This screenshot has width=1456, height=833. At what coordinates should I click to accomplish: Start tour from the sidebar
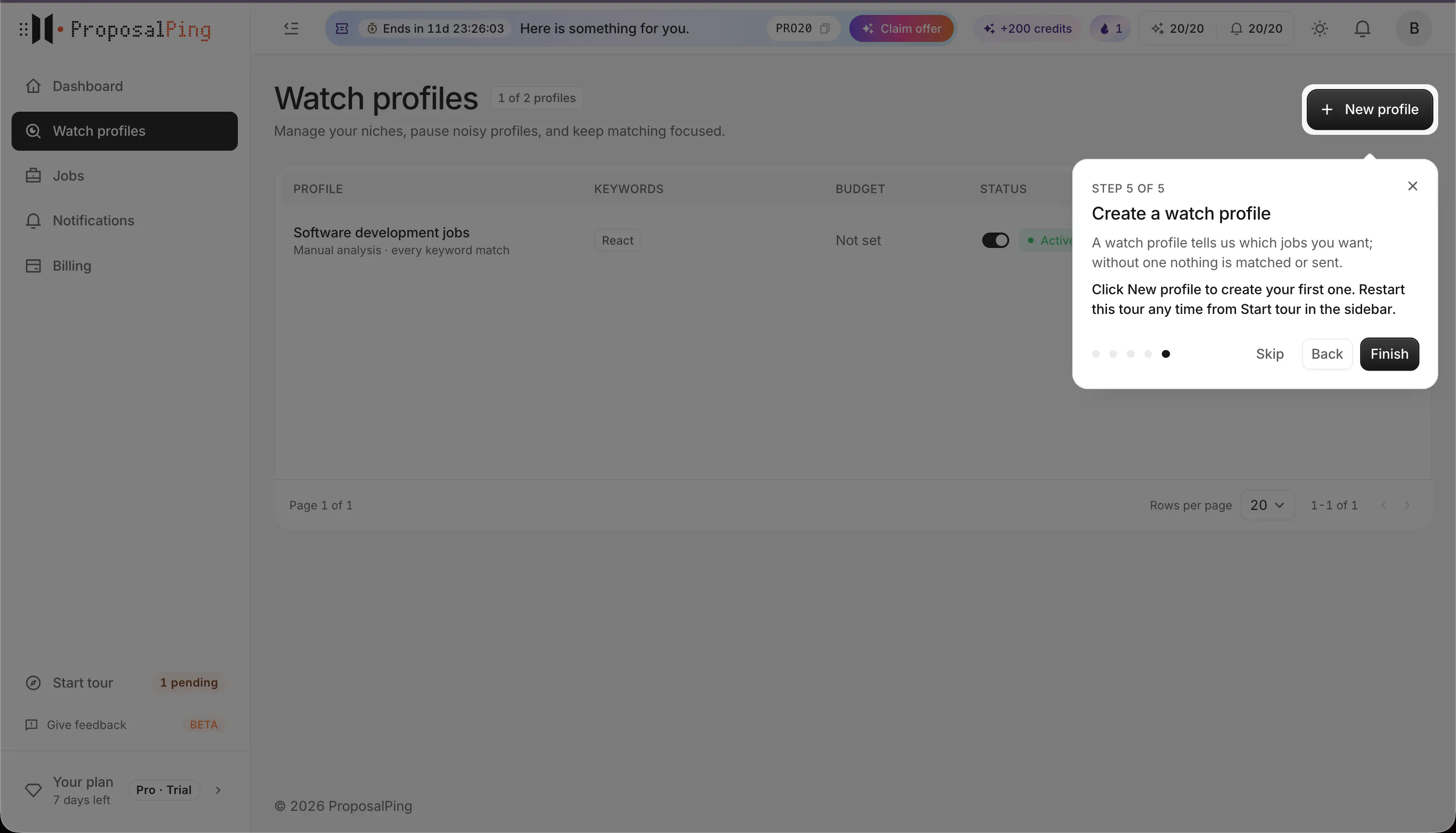click(82, 683)
